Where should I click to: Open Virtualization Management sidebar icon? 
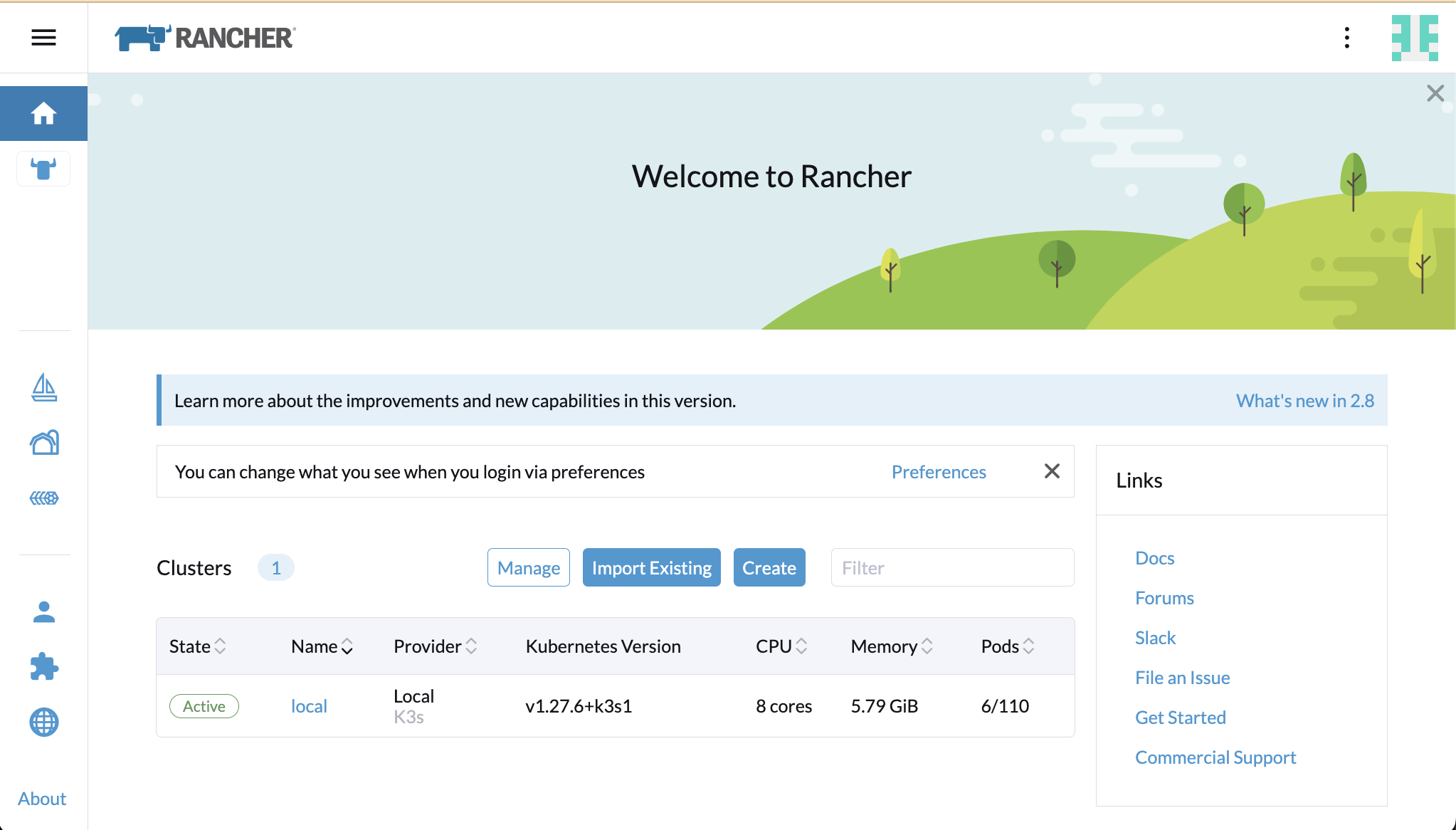point(44,498)
